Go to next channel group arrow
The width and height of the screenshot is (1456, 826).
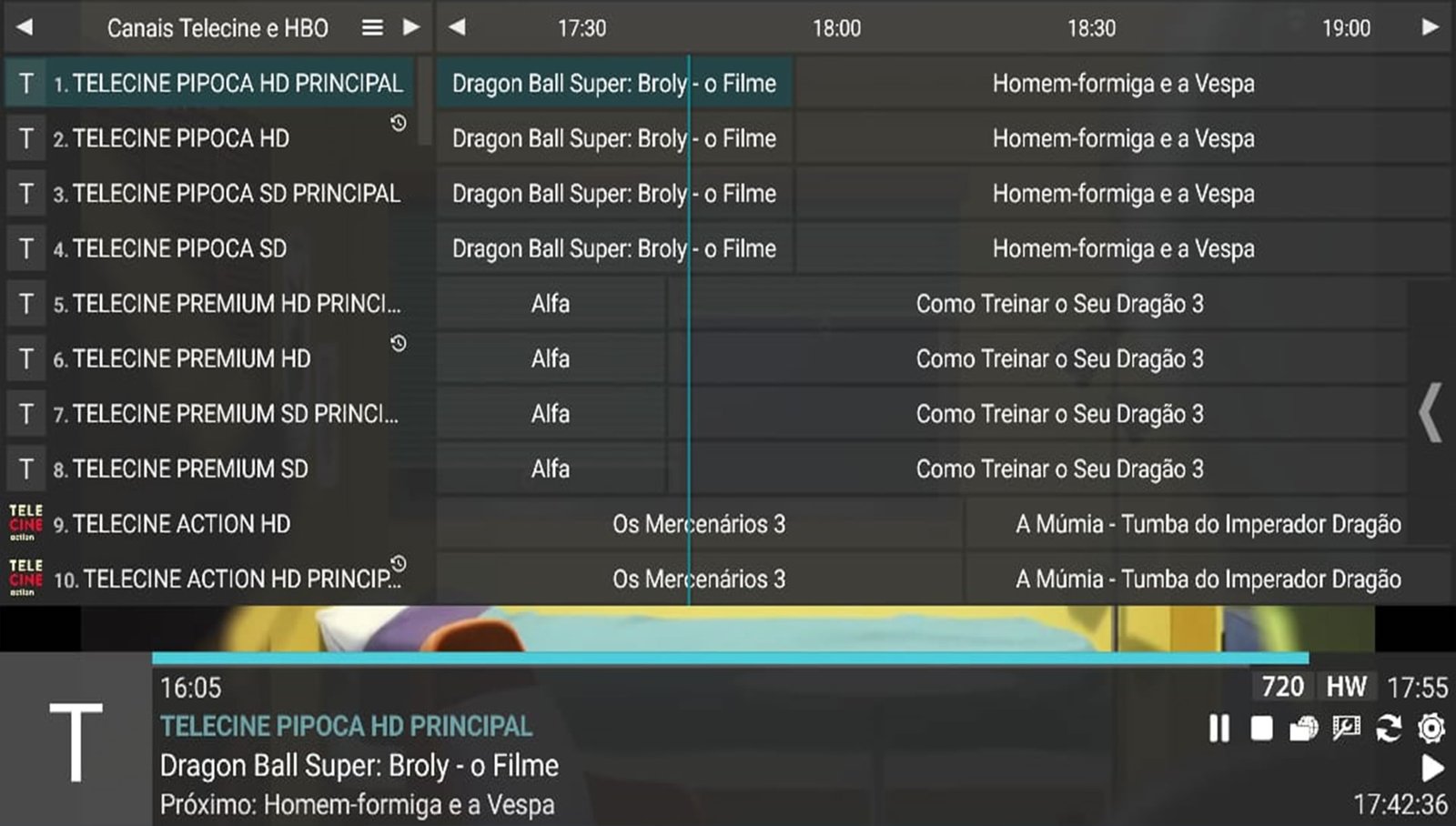click(411, 27)
